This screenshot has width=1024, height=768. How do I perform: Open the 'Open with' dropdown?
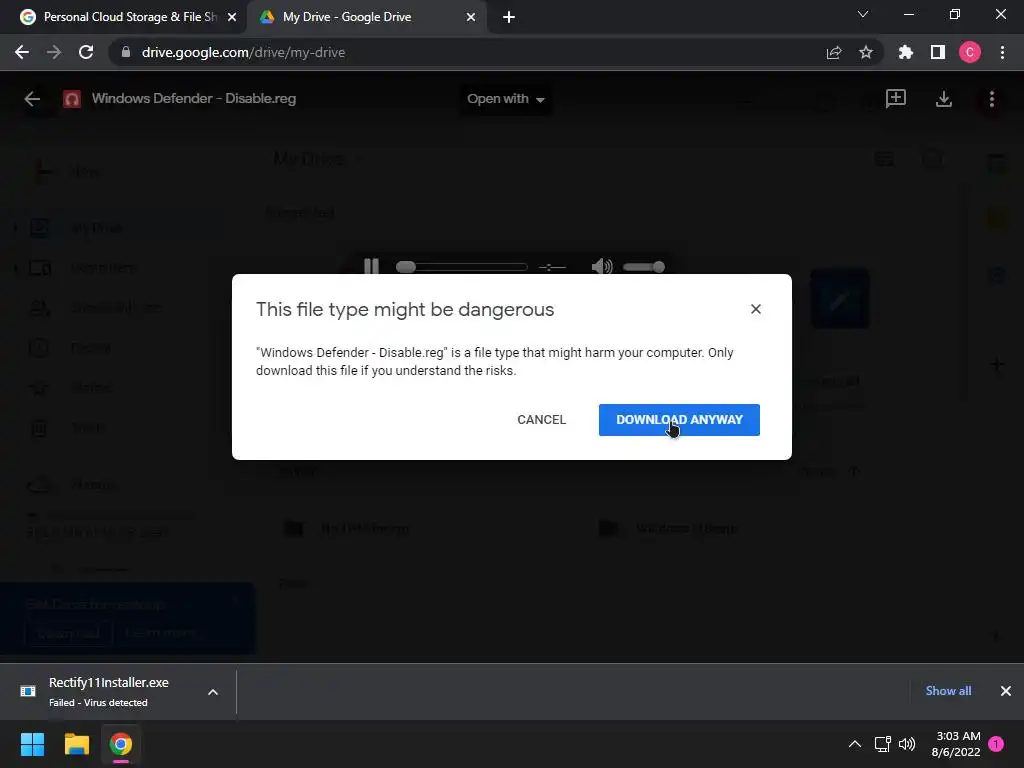[505, 99]
